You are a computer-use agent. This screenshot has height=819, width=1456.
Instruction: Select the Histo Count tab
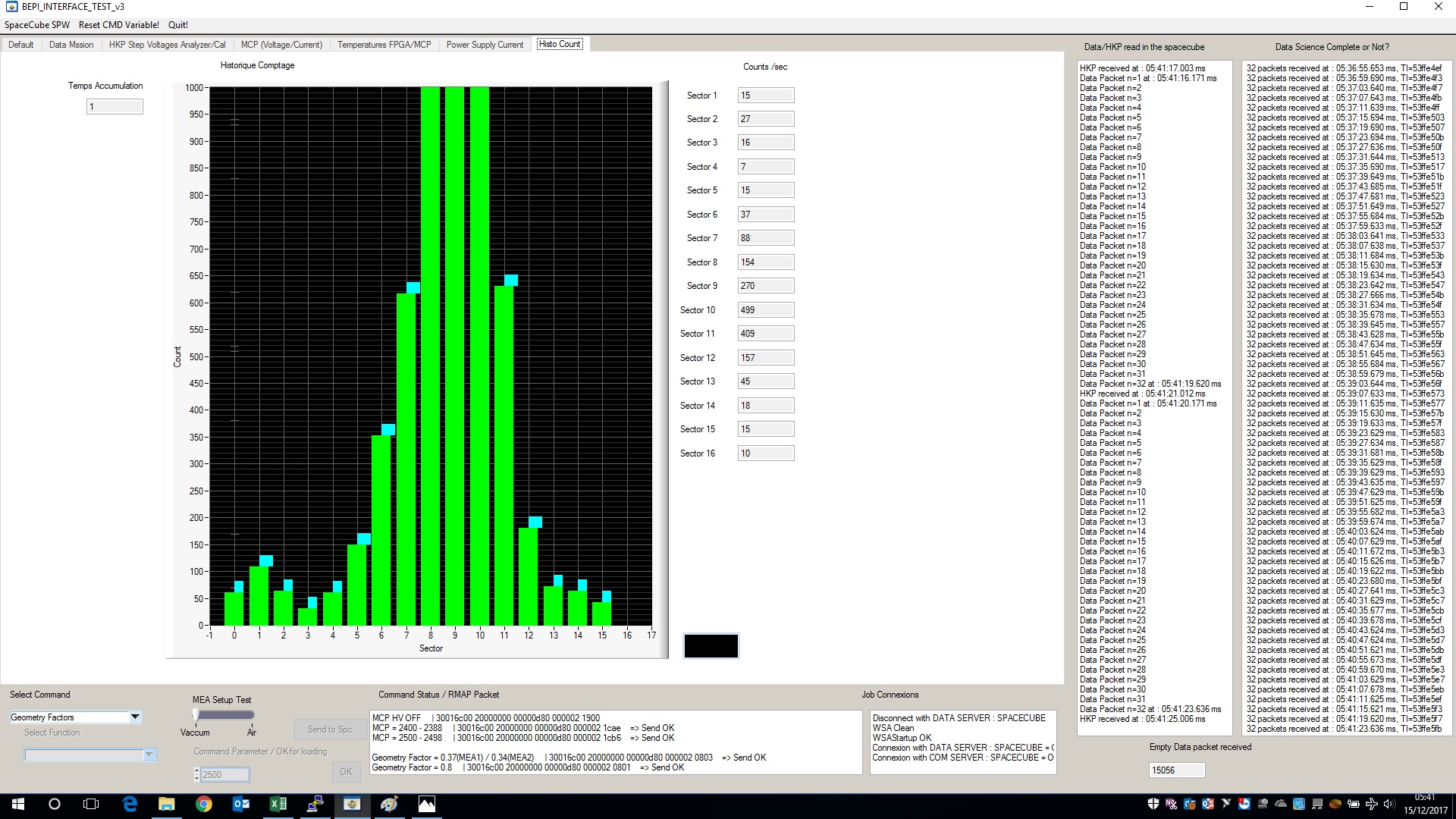pyautogui.click(x=560, y=44)
